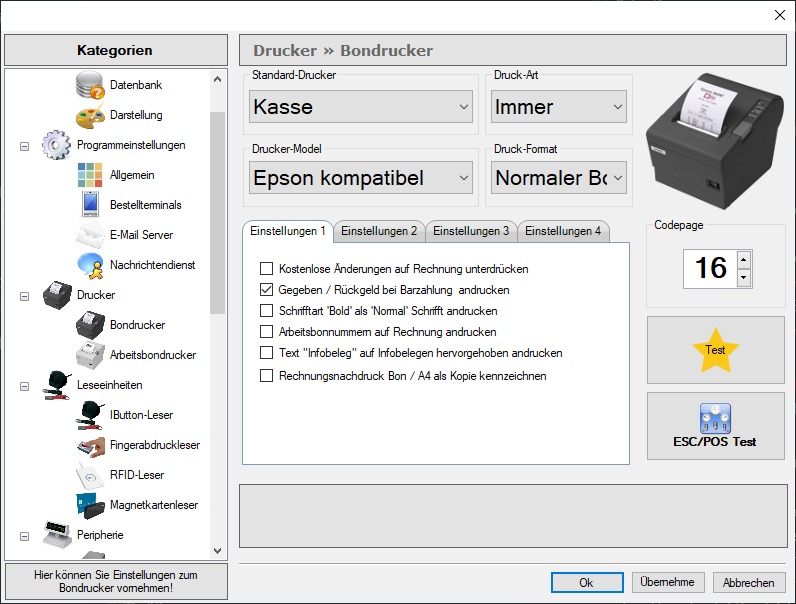Uncheck Gegeben / Rückgeld bei Barzahlung andrucken

pos(266,290)
